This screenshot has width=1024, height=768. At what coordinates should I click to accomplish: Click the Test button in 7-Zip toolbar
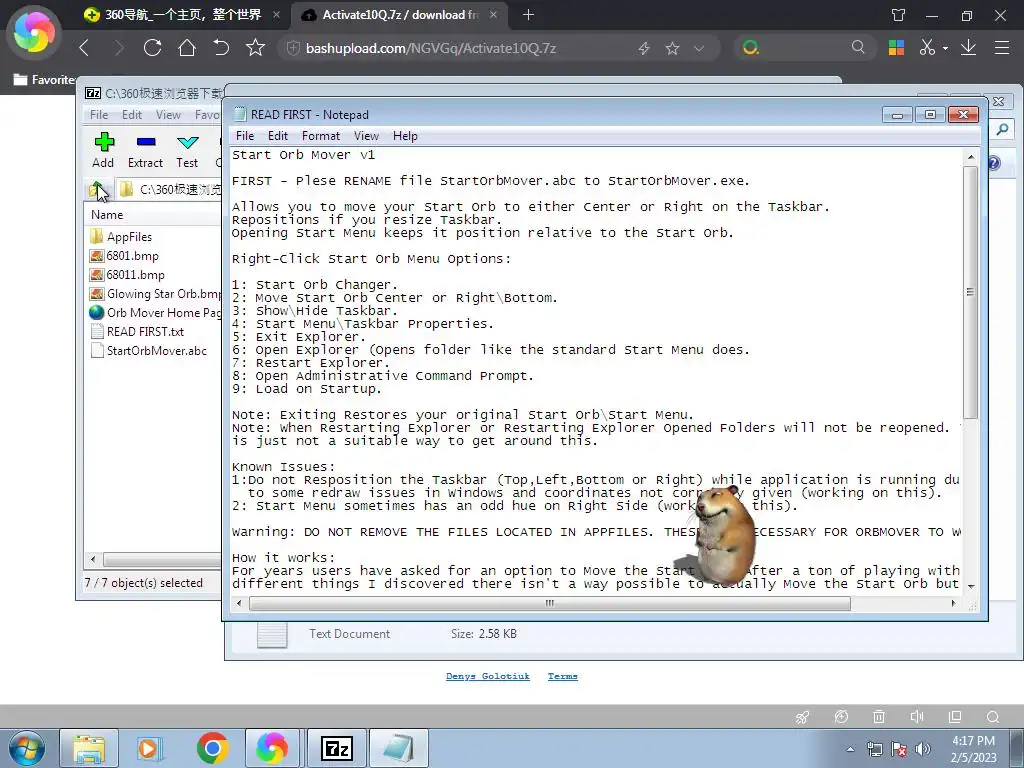pyautogui.click(x=187, y=150)
